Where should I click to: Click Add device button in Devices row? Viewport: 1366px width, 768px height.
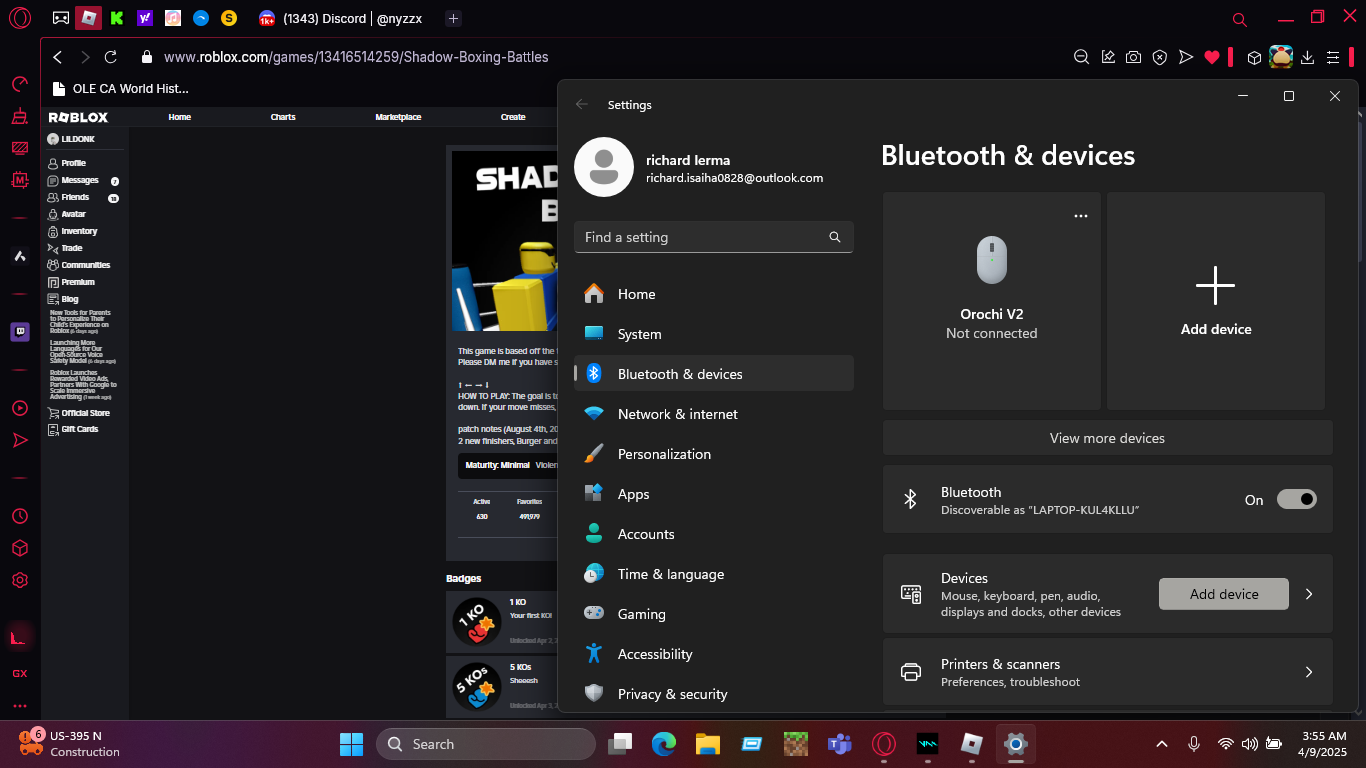pos(1224,594)
